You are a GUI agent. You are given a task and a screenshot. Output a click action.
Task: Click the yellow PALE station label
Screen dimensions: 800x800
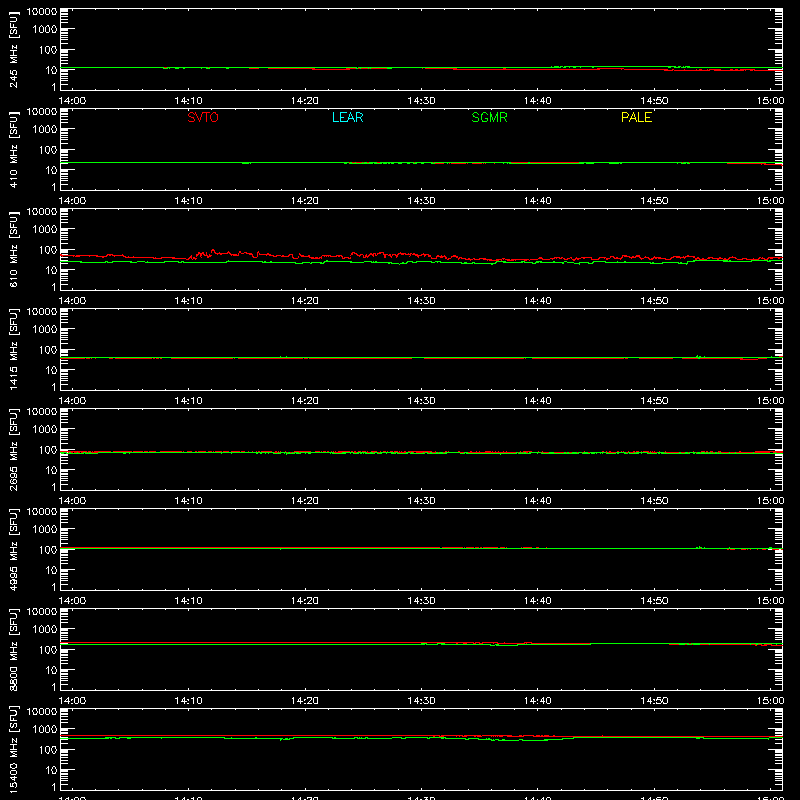click(x=636, y=117)
